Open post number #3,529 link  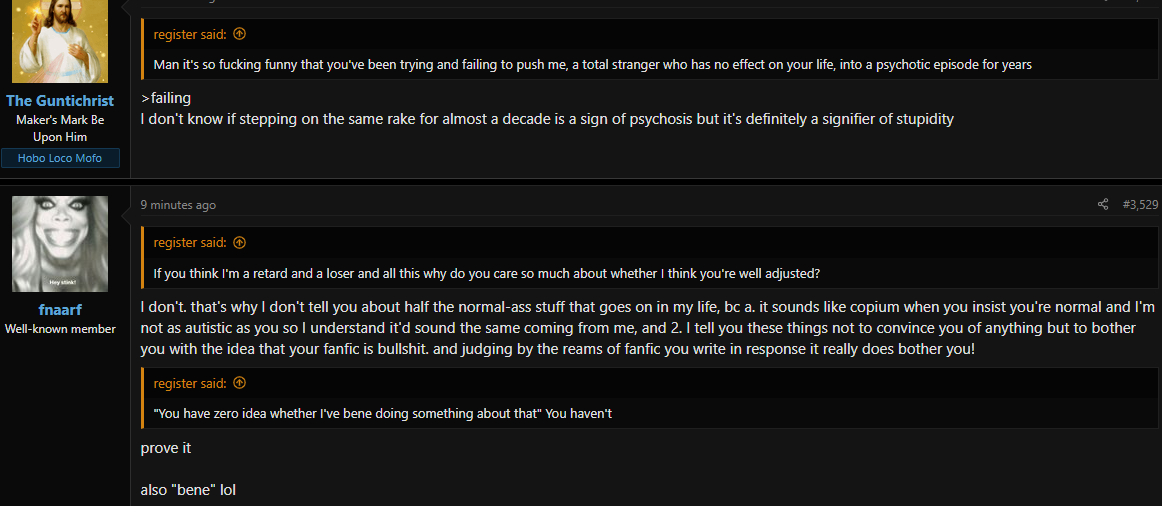1140,204
